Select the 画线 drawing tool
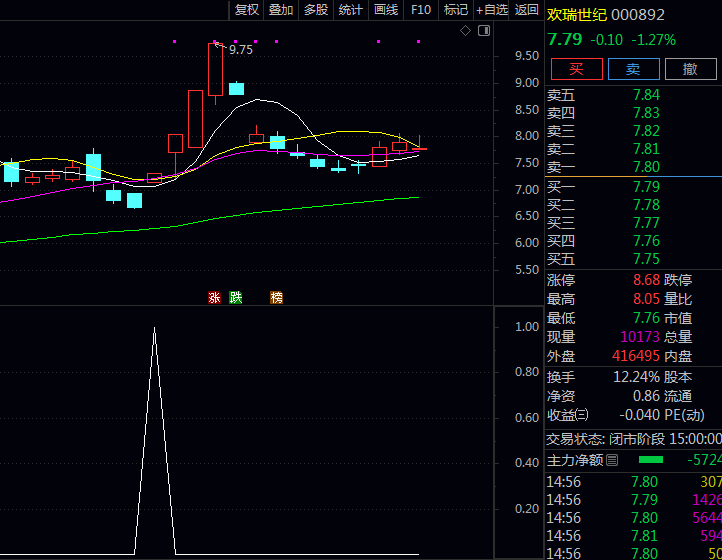The width and height of the screenshot is (722, 560). (x=386, y=10)
